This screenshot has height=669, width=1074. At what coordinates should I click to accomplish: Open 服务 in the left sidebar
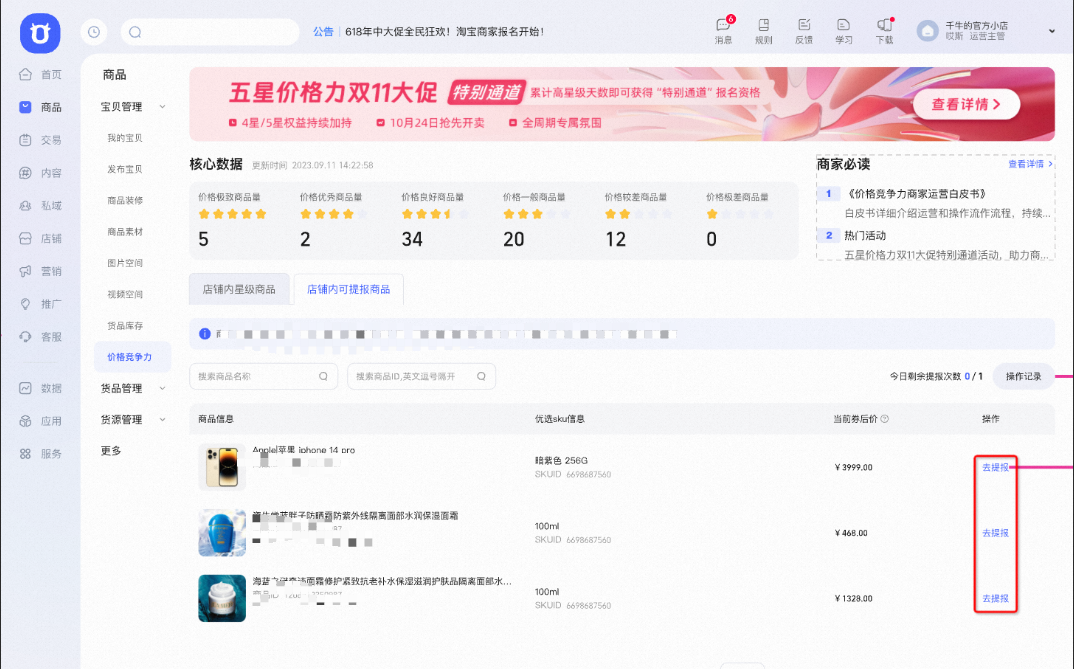pyautogui.click(x=41, y=454)
